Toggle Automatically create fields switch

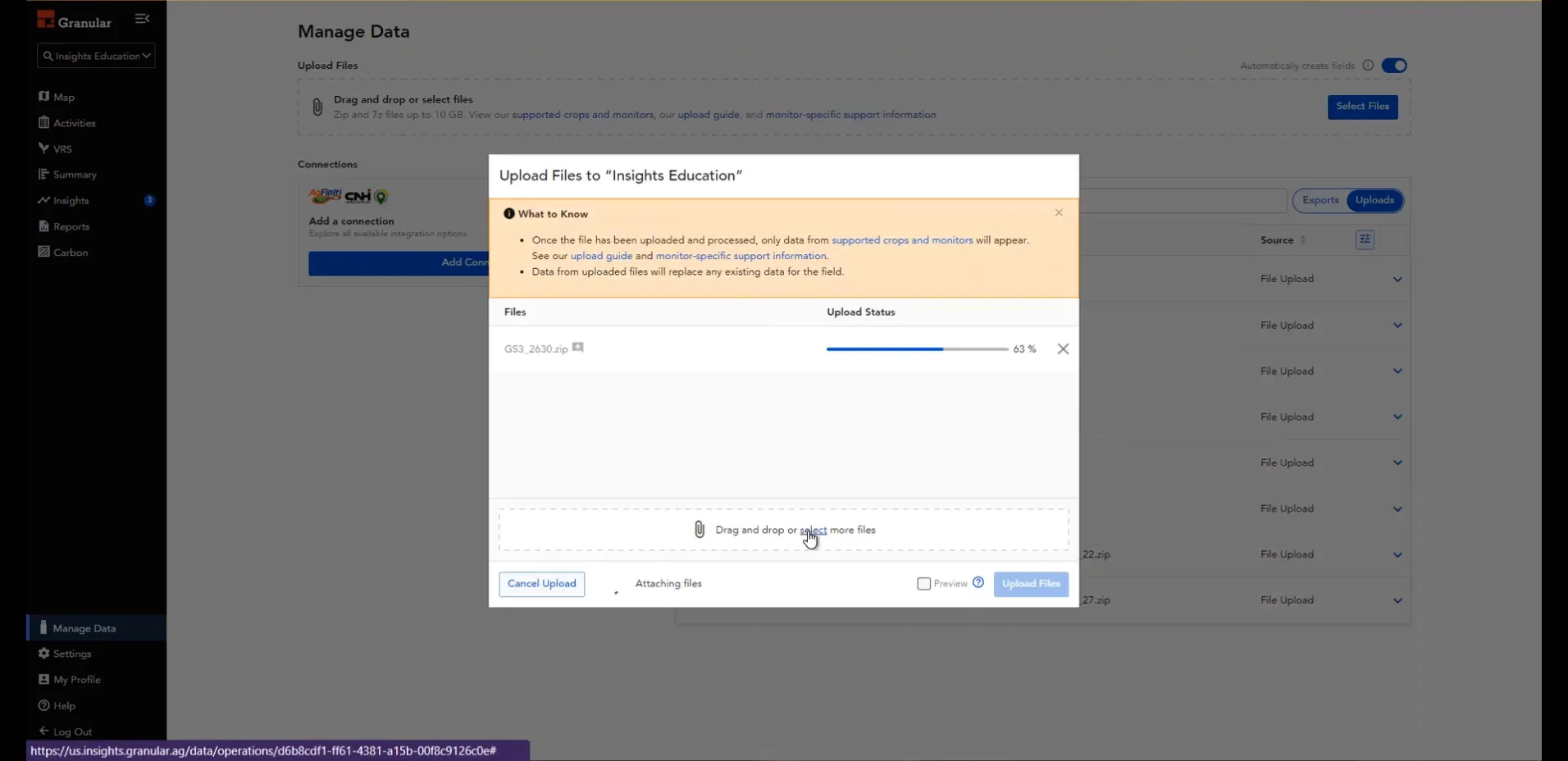pos(1394,66)
